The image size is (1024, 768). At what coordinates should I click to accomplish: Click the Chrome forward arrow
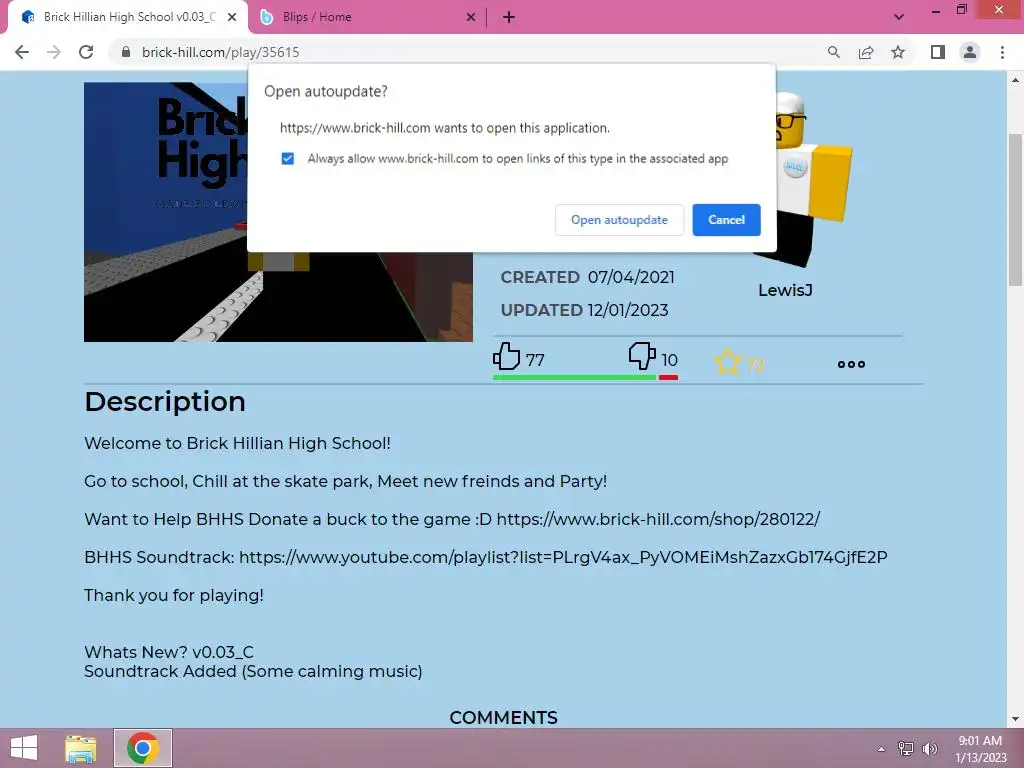pyautogui.click(x=54, y=52)
